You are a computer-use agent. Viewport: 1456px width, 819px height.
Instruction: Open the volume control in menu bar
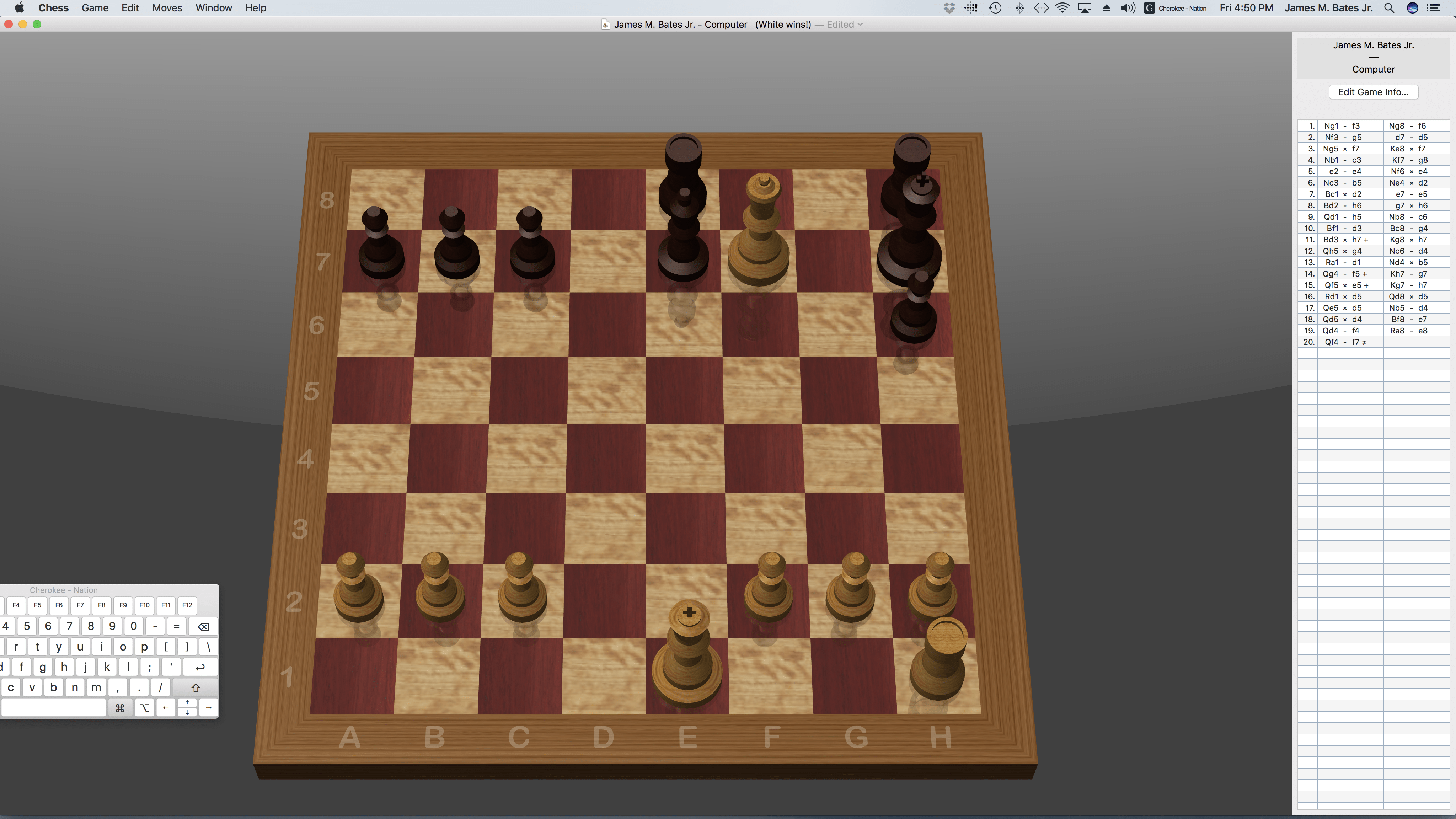point(1128,8)
